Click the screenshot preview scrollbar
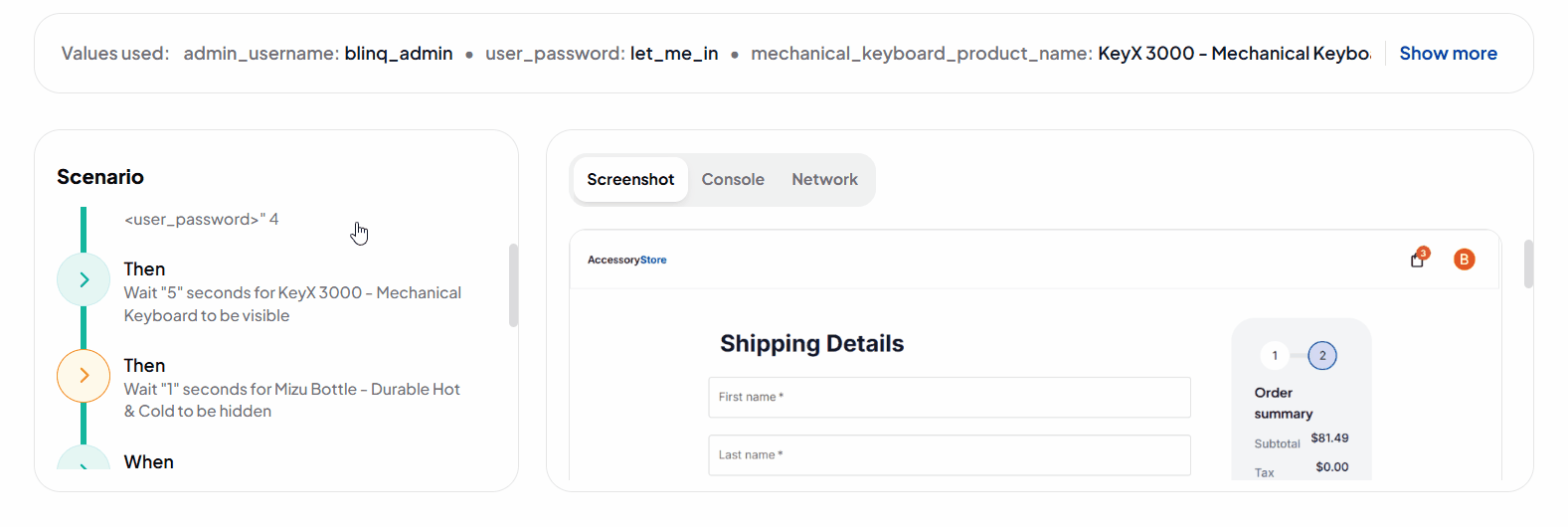This screenshot has height=527, width=1568. 1528,263
